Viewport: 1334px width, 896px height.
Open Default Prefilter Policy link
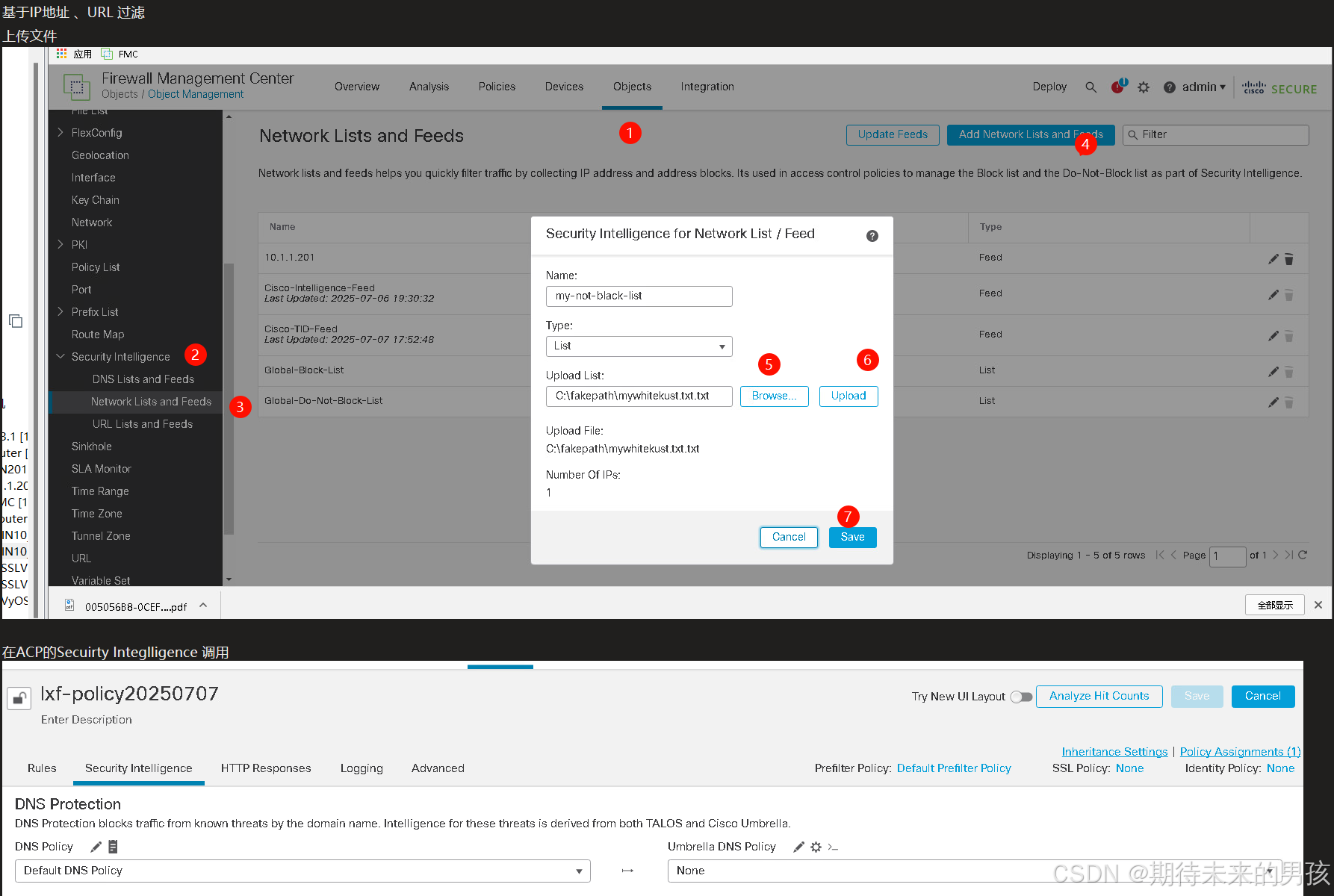[x=954, y=768]
